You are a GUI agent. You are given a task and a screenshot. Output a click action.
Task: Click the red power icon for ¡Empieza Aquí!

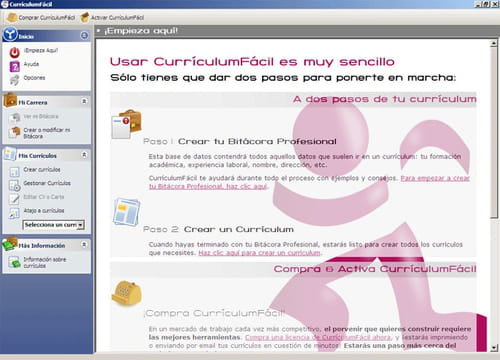tap(14, 52)
